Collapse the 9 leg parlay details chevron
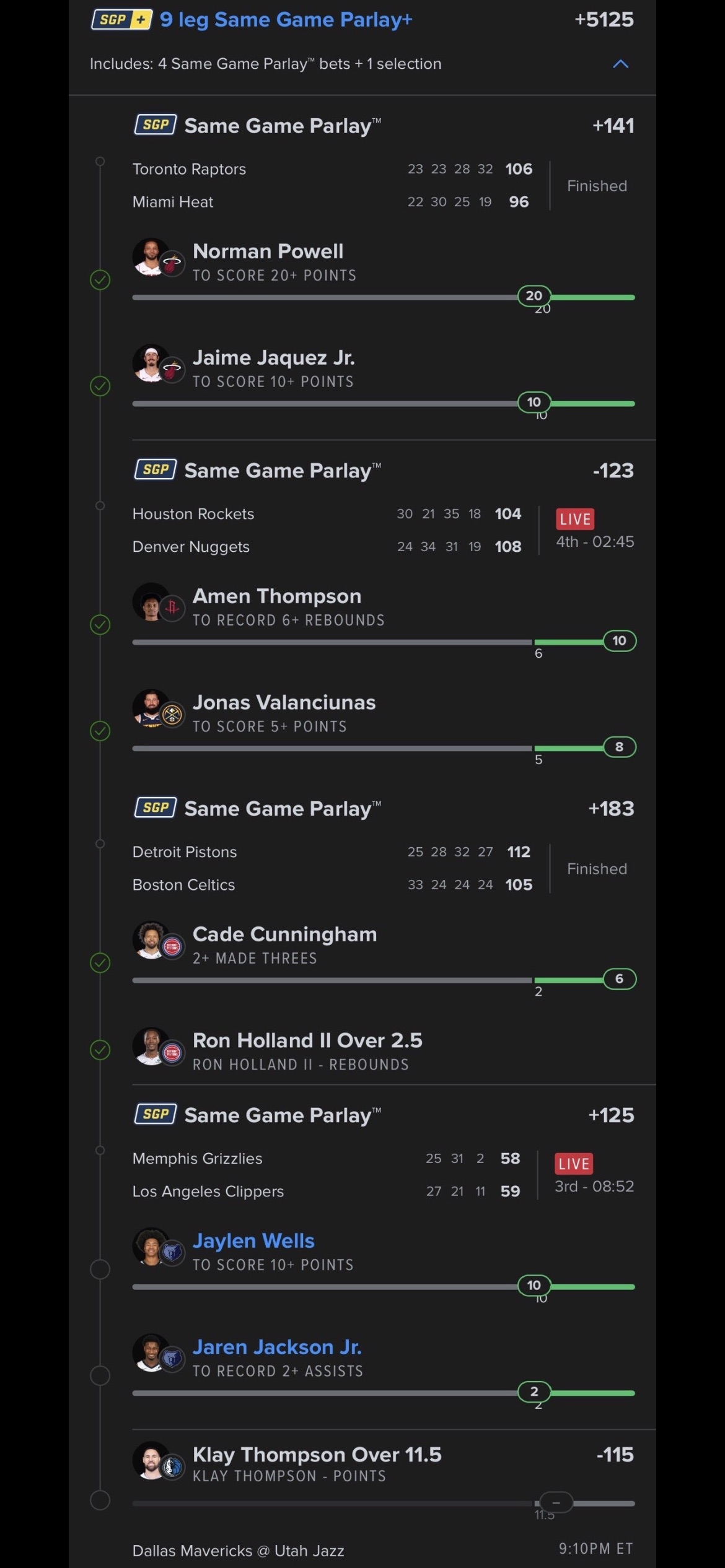Viewport: 725px width, 1568px height. (x=620, y=64)
